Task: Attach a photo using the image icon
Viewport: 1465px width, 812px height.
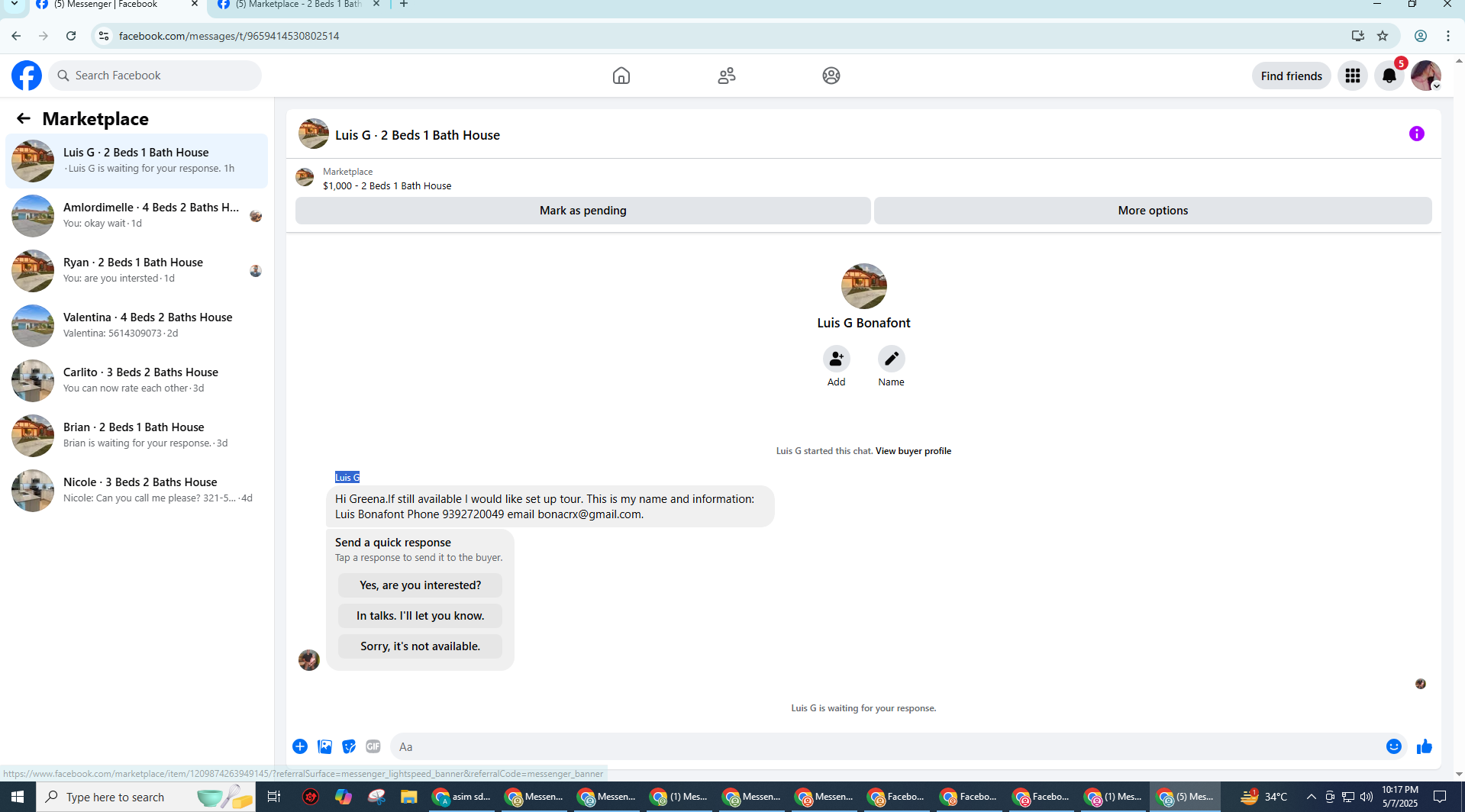Action: click(324, 746)
